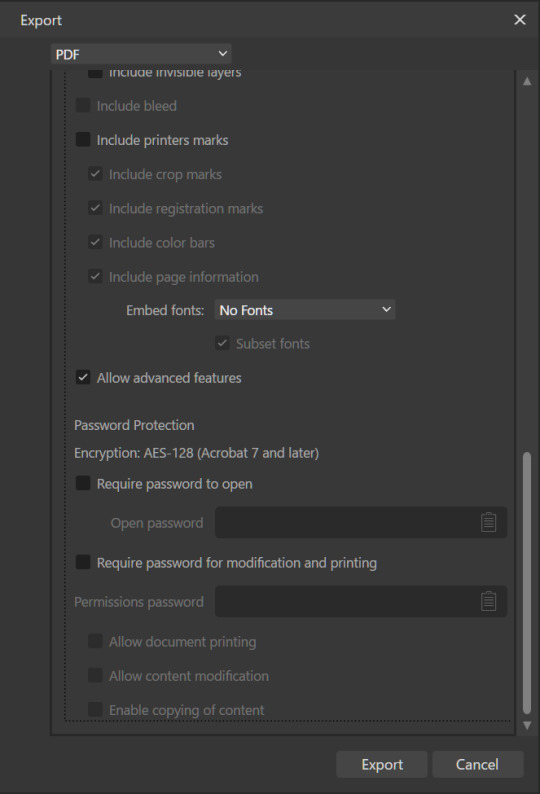The height and width of the screenshot is (794, 540).
Task: Toggle the Include invisible layers checkbox
Action: click(x=95, y=73)
